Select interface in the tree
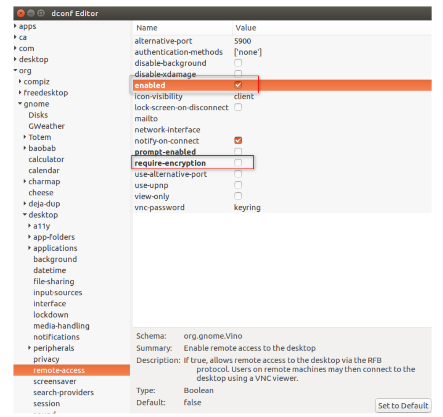Screen dimensions: 443x417 [x=50, y=304]
